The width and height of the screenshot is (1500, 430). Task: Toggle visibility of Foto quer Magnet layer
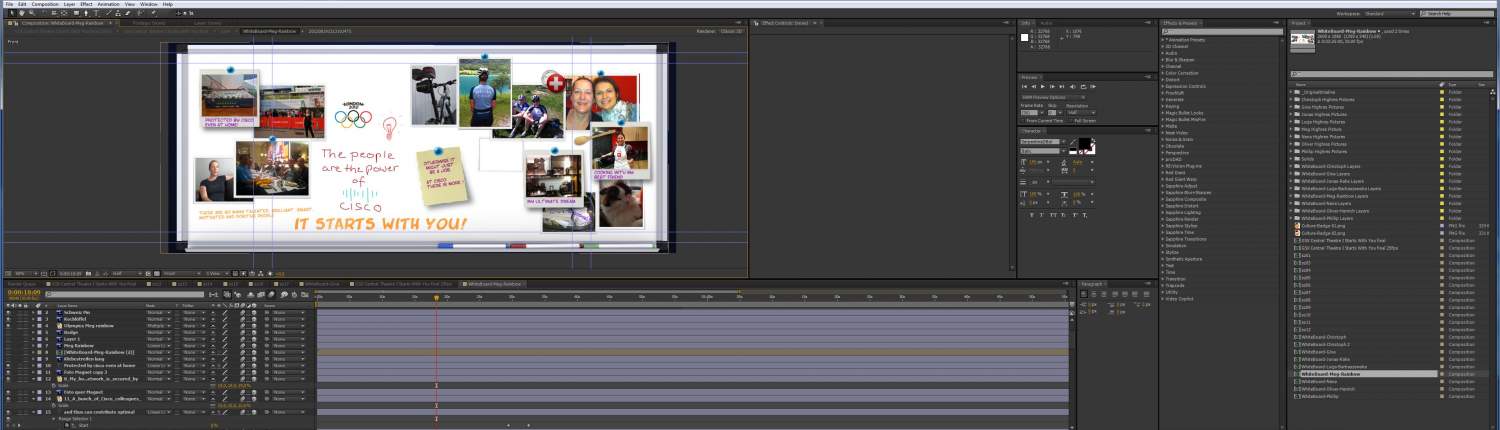[8, 392]
